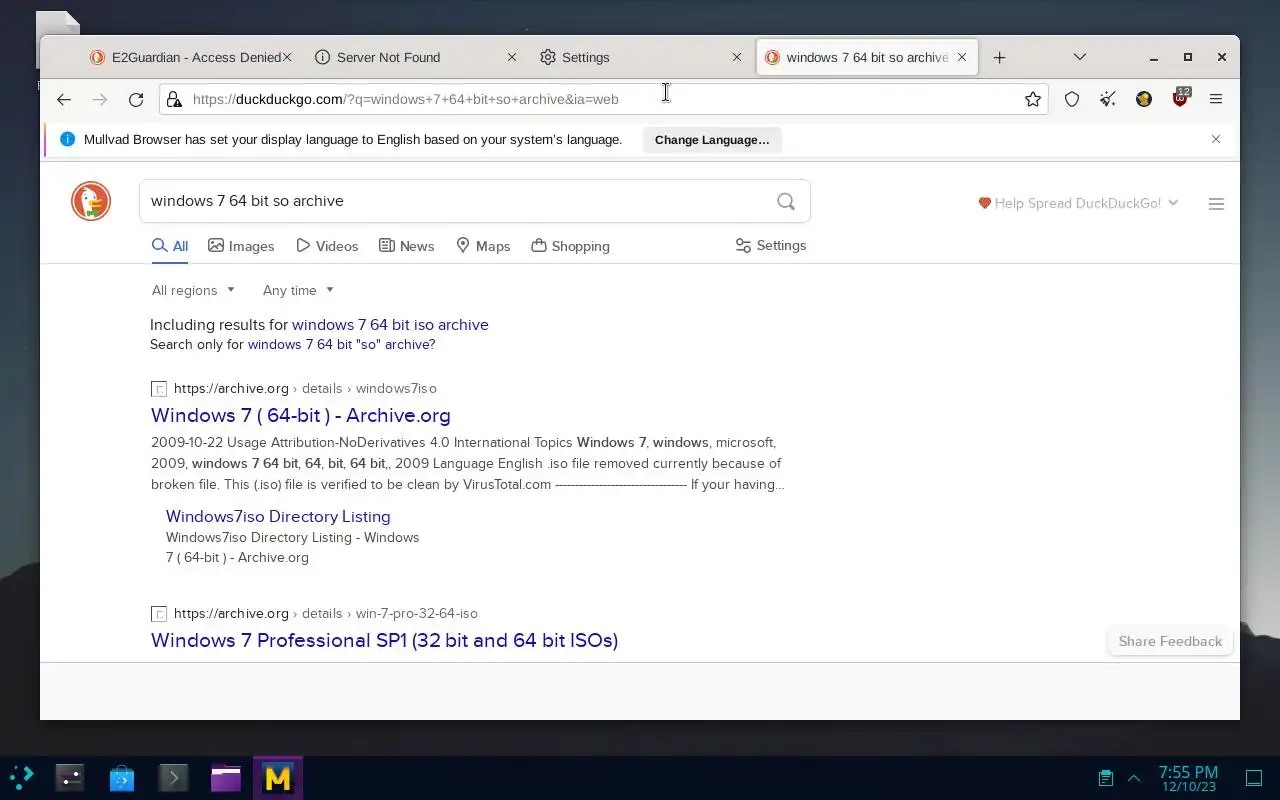Open 'windows 7 64 bit iso archive' suggestion

click(x=390, y=325)
